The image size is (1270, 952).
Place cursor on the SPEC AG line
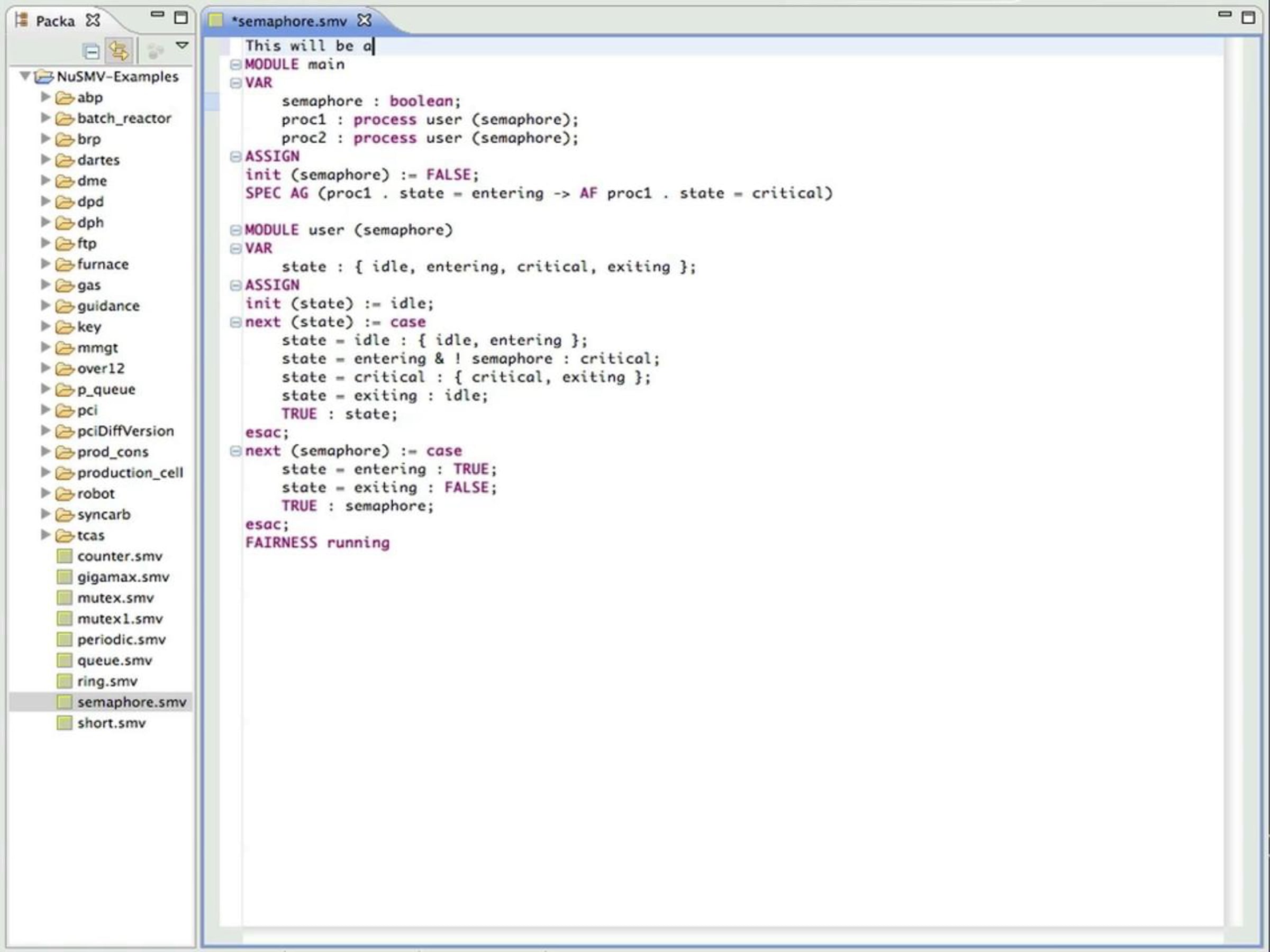click(x=539, y=194)
